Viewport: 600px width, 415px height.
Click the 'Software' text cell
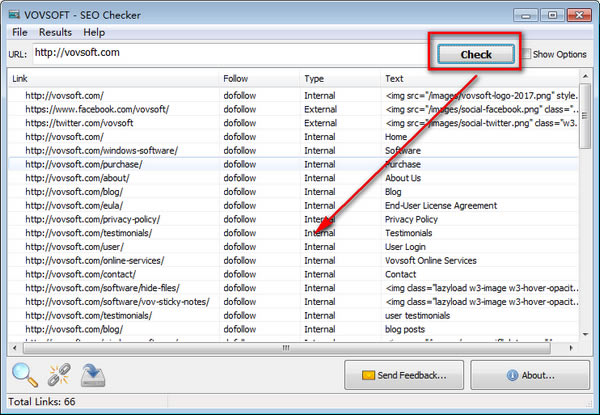[x=403, y=151]
